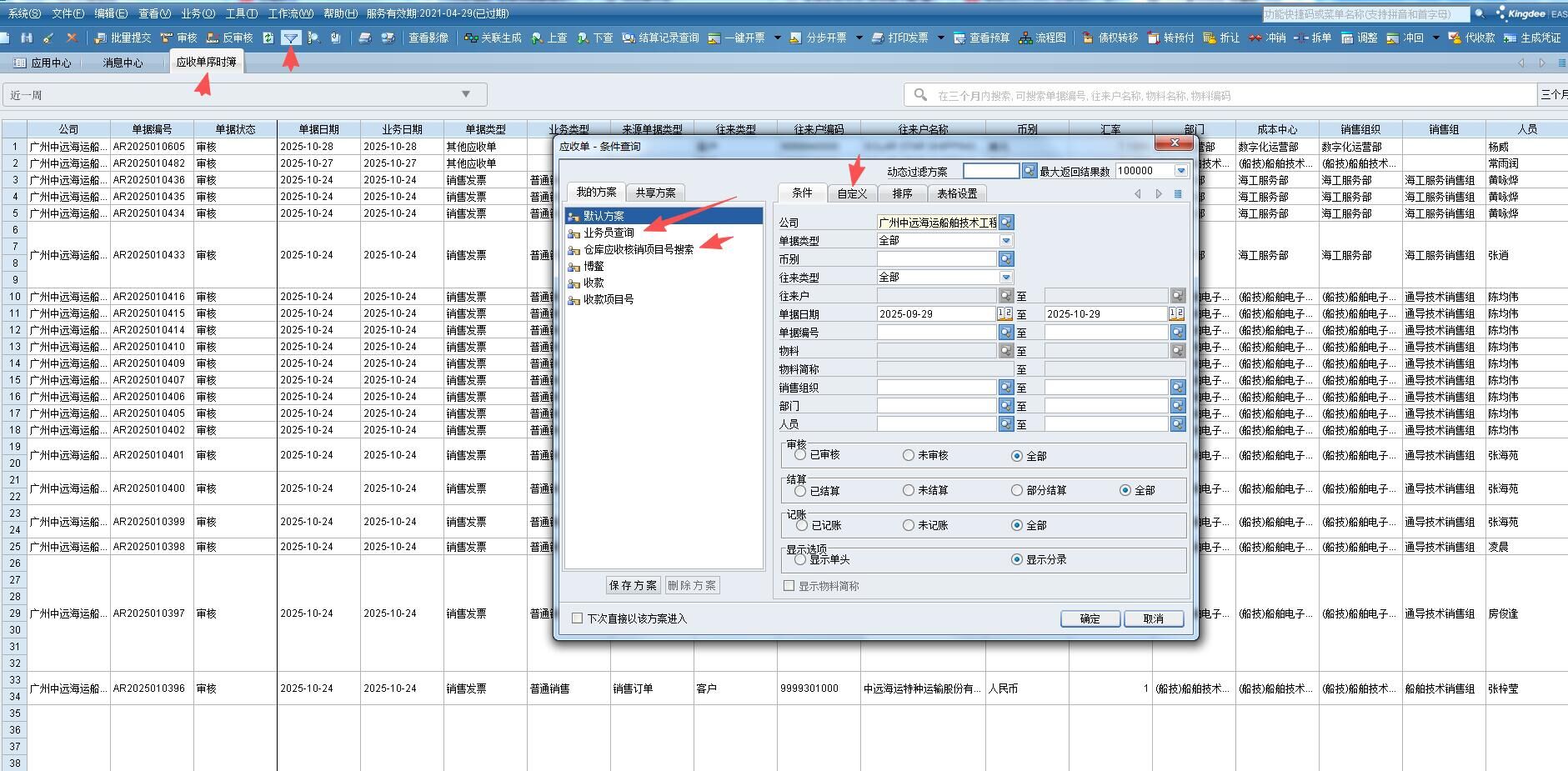The image size is (1568, 771).
Task: Select the 已审核 radio button
Action: click(801, 455)
